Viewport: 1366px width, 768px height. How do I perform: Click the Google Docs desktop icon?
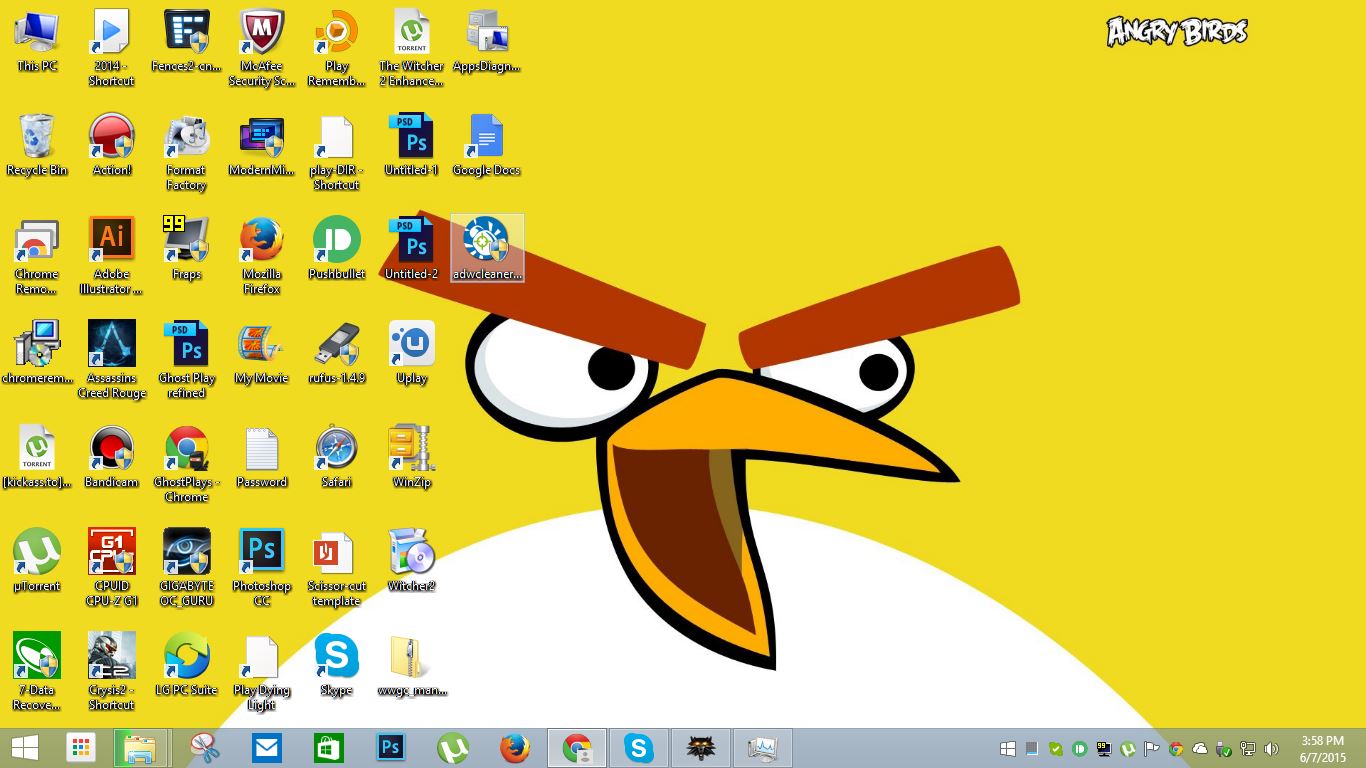486,139
